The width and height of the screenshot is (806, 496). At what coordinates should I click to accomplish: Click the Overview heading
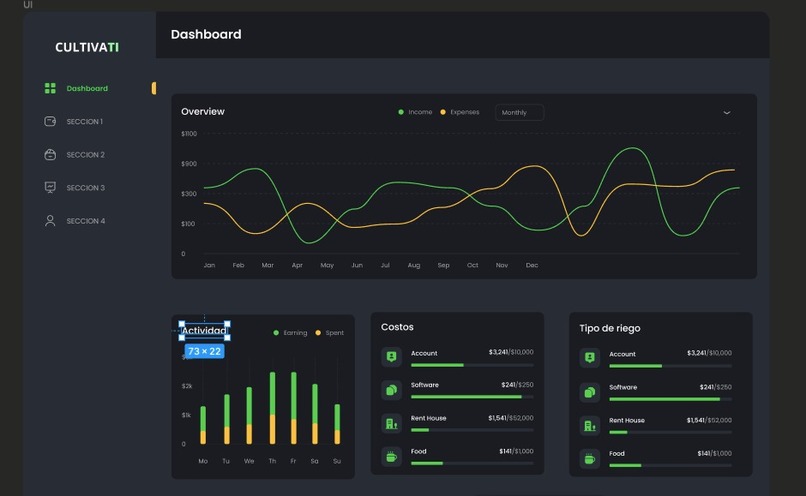pyautogui.click(x=203, y=112)
